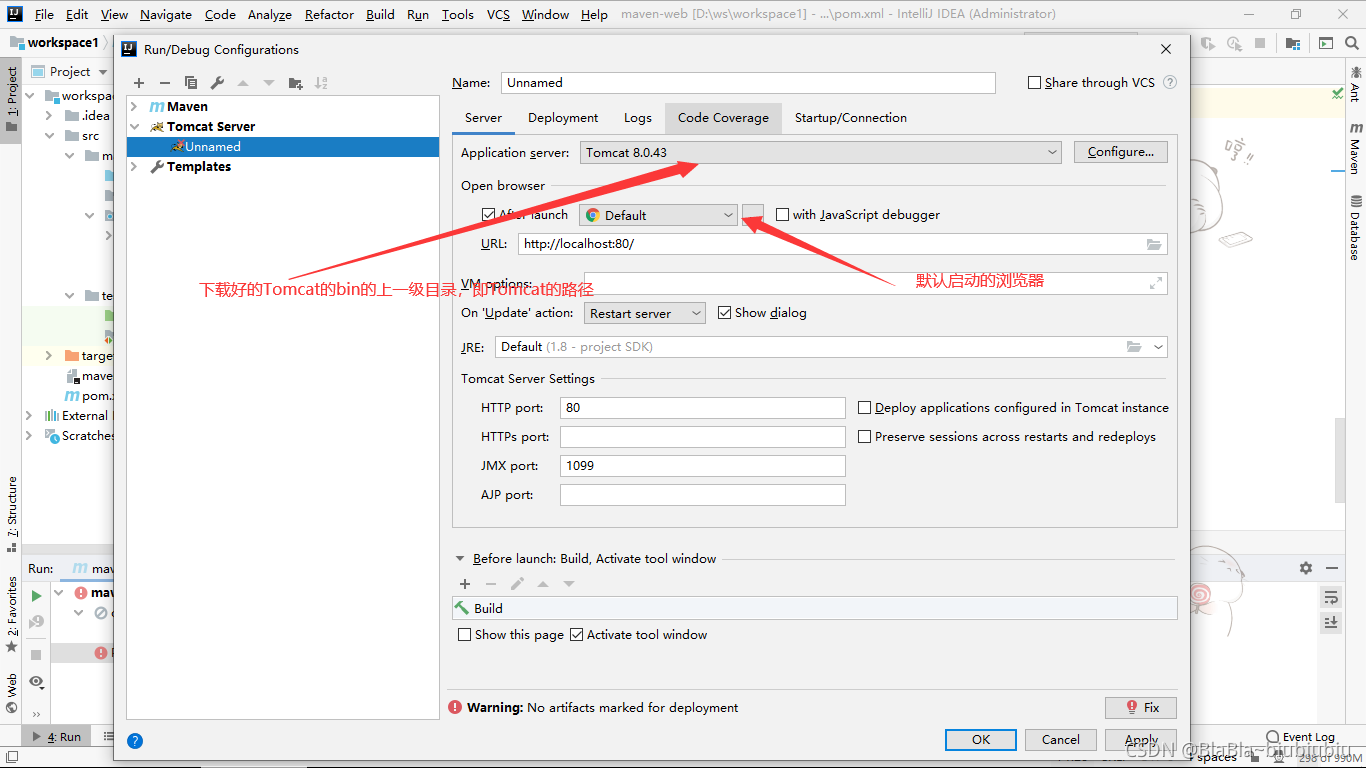
Task: Click the HTTP port field
Action: pyautogui.click(x=703, y=408)
